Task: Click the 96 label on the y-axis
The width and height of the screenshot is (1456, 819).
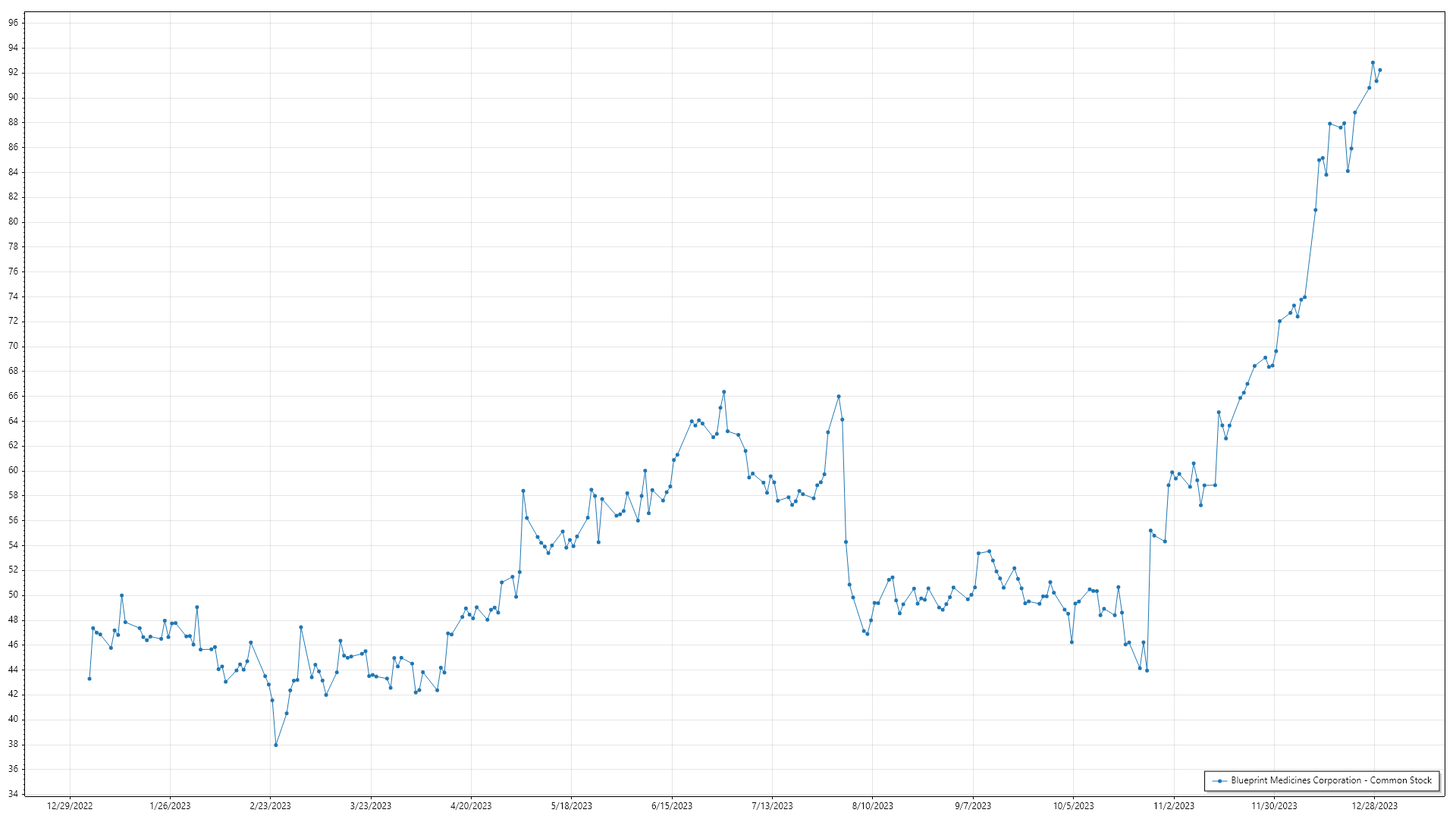Action: [13, 23]
